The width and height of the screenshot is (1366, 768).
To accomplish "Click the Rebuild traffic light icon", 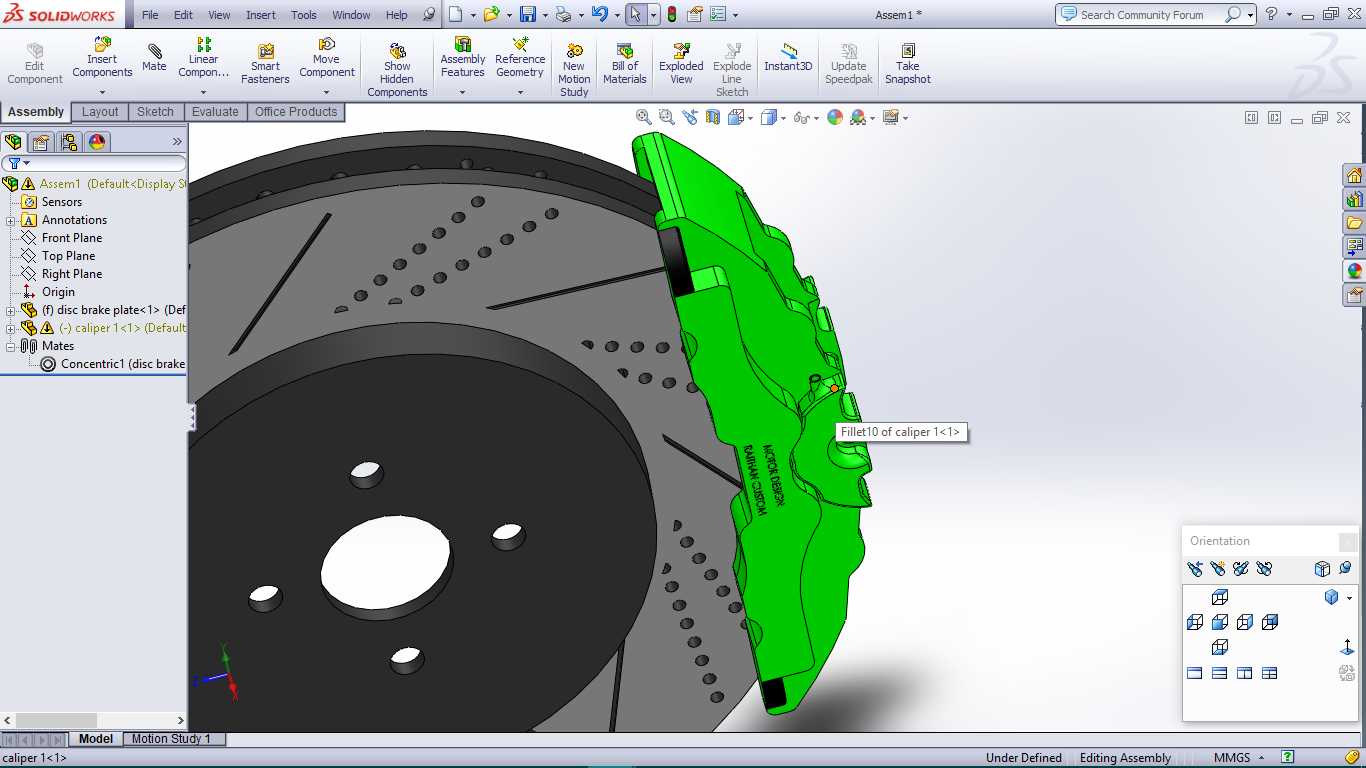I will coord(671,14).
